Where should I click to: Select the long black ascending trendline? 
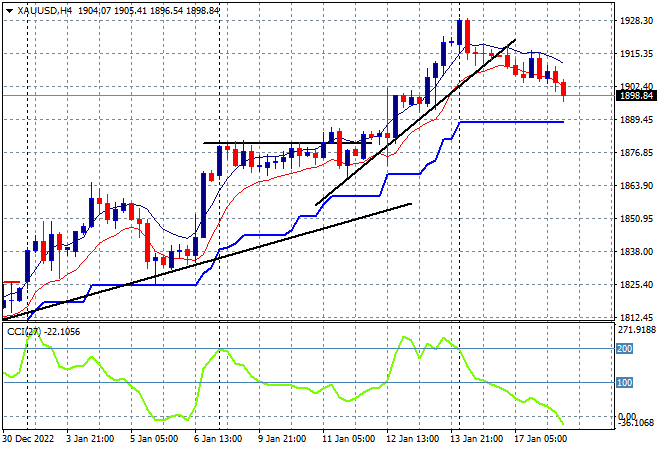206,262
